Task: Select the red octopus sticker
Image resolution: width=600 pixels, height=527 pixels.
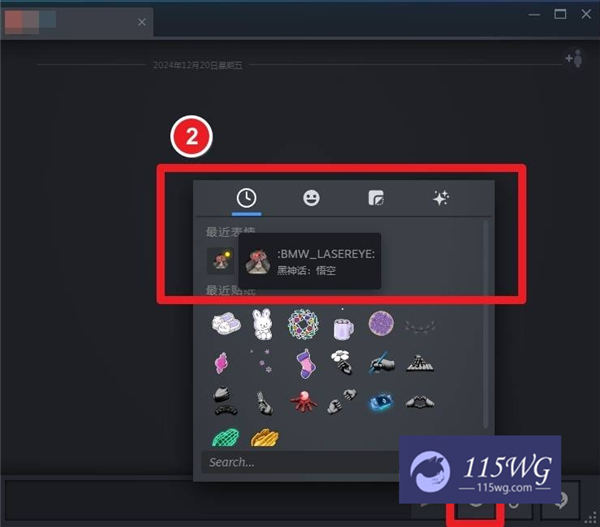Action: [x=302, y=401]
